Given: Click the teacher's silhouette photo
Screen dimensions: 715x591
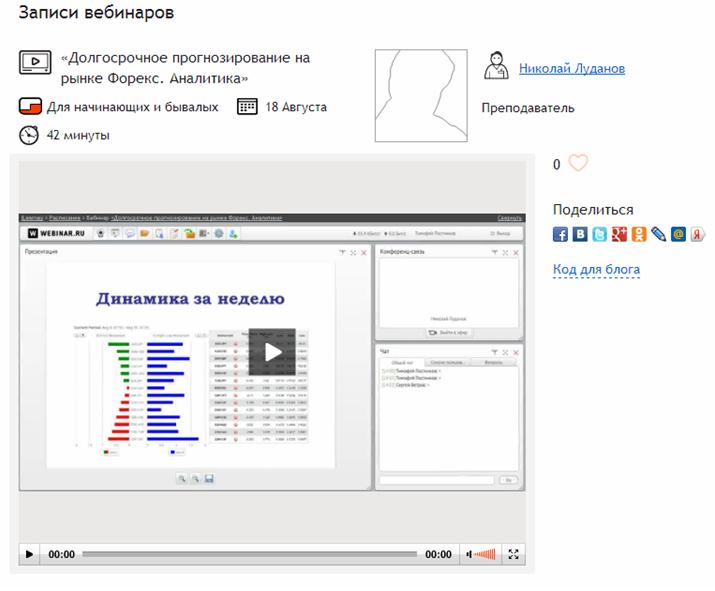Looking at the screenshot, I should click(421, 96).
